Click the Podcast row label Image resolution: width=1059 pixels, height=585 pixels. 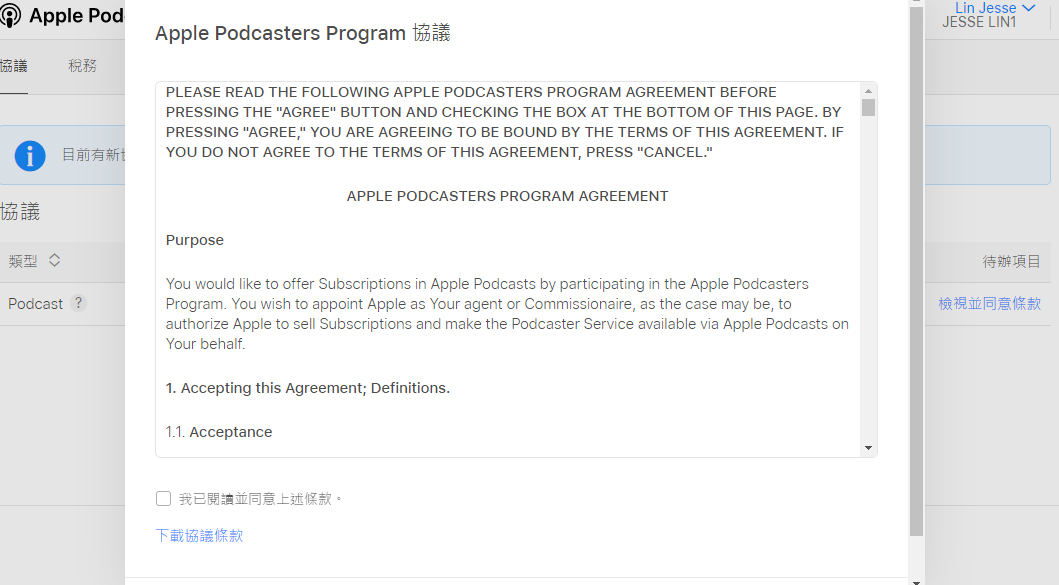point(35,304)
